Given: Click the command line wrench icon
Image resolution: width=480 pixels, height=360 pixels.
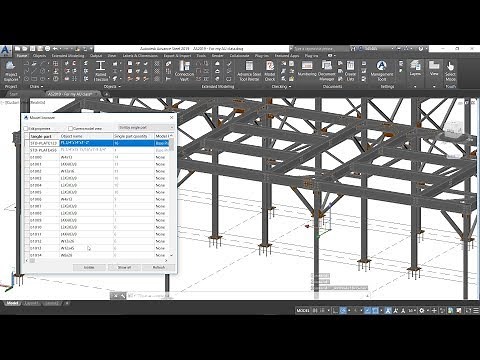Looking at the screenshot, I should click(123, 295).
